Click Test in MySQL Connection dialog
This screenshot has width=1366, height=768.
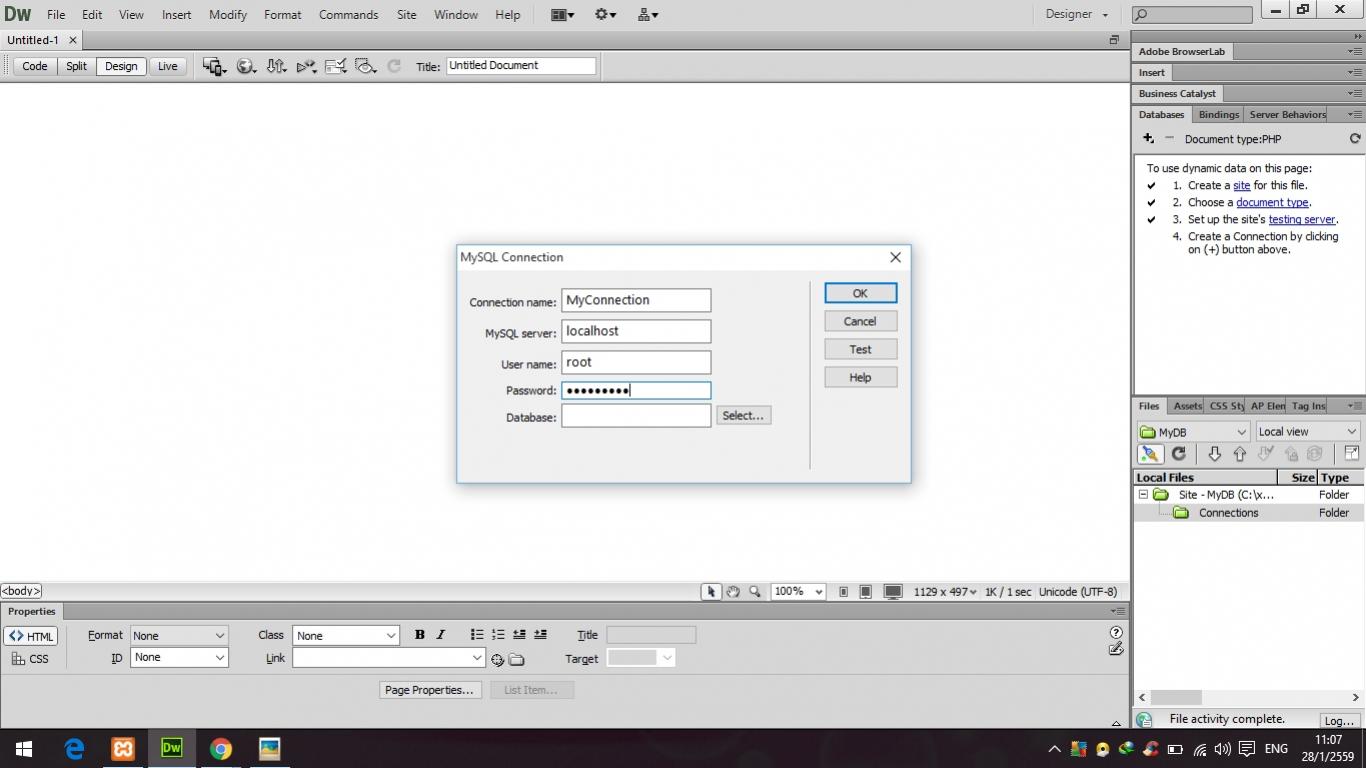pyautogui.click(x=860, y=349)
